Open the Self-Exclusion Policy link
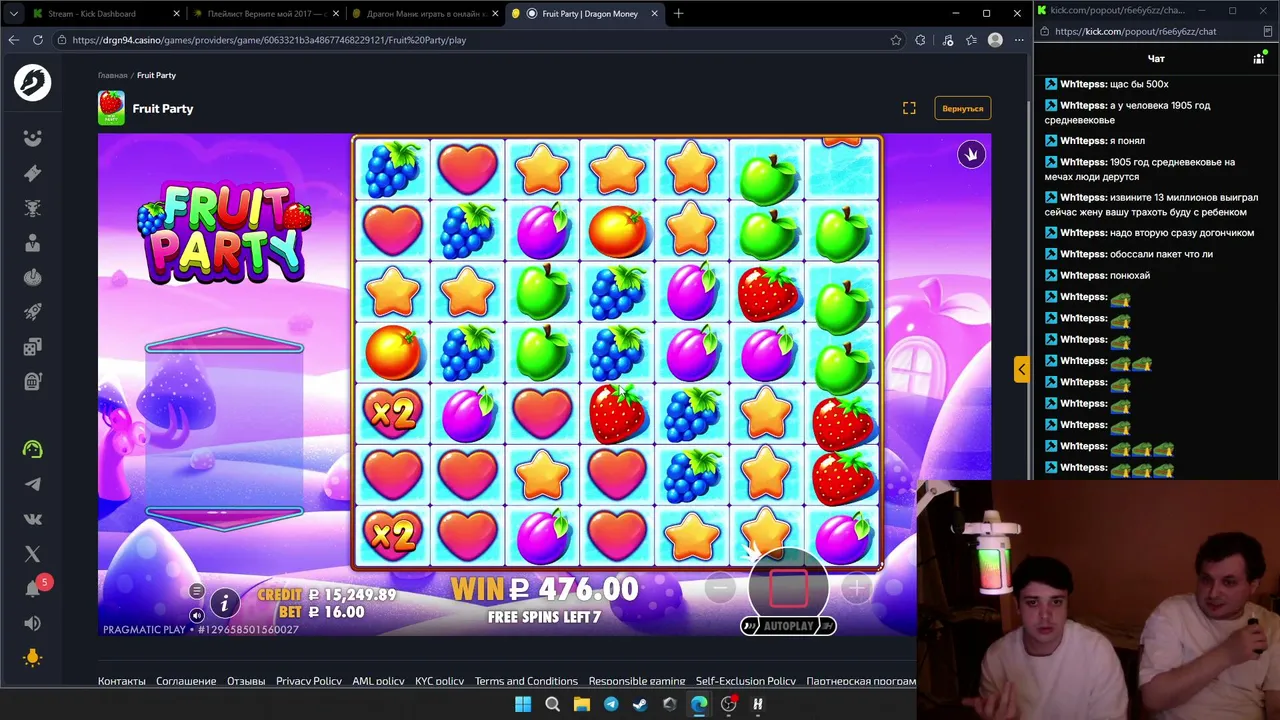Image resolution: width=1280 pixels, height=720 pixels. pyautogui.click(x=746, y=681)
